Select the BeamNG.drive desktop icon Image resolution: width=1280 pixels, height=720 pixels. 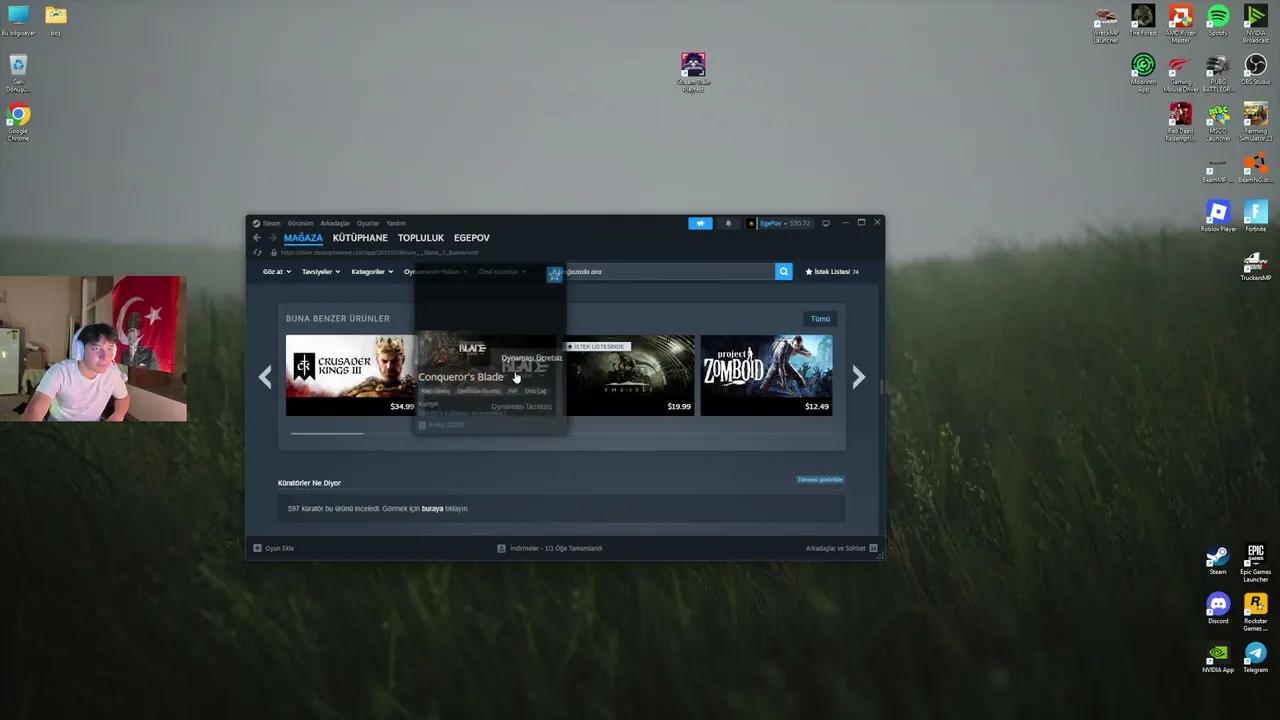[1255, 168]
